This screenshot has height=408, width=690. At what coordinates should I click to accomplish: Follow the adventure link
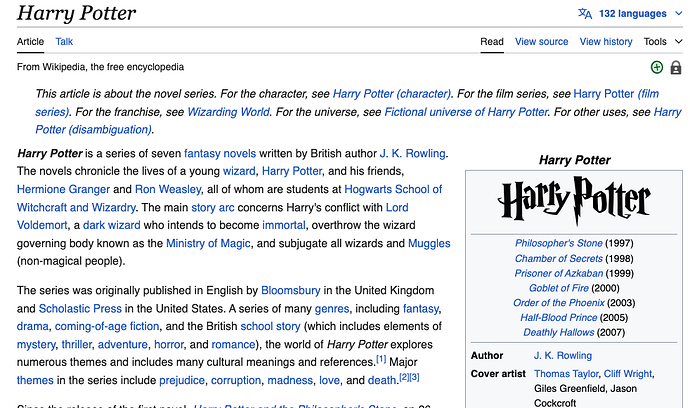tap(122, 344)
